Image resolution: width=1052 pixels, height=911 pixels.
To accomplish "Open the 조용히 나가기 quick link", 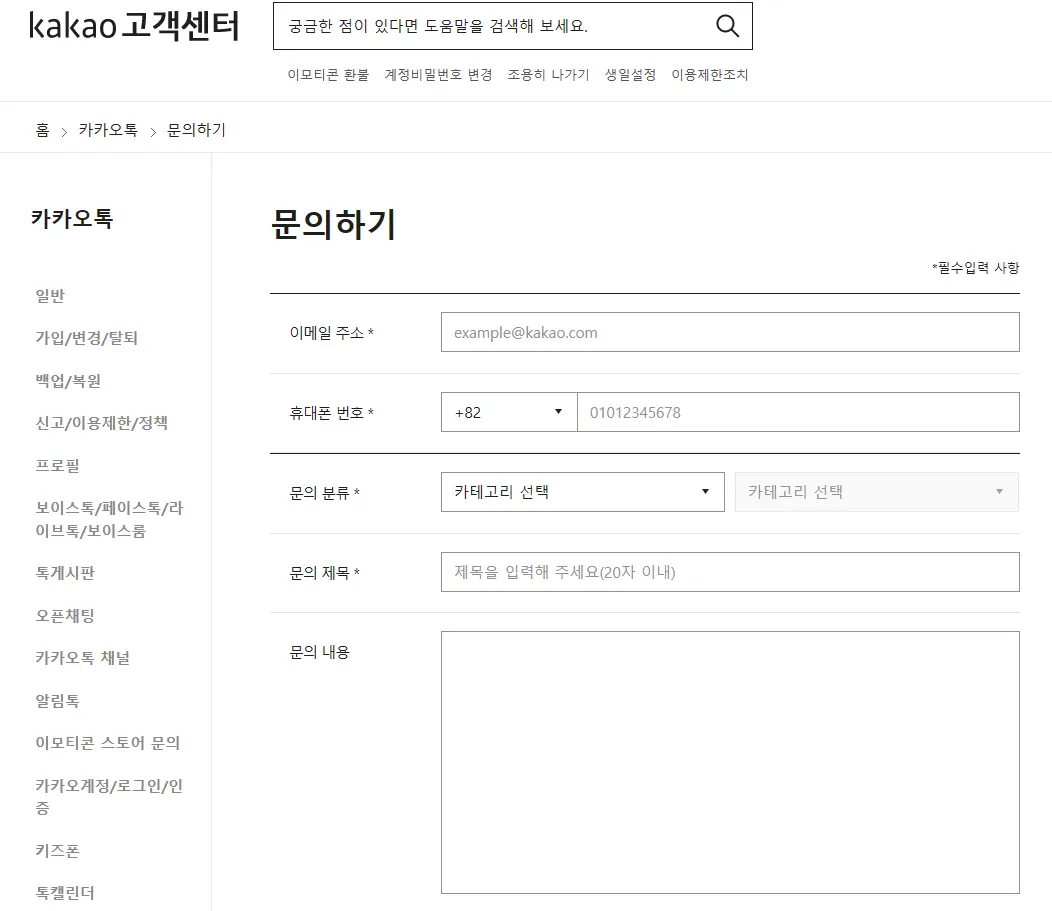I will pos(548,74).
